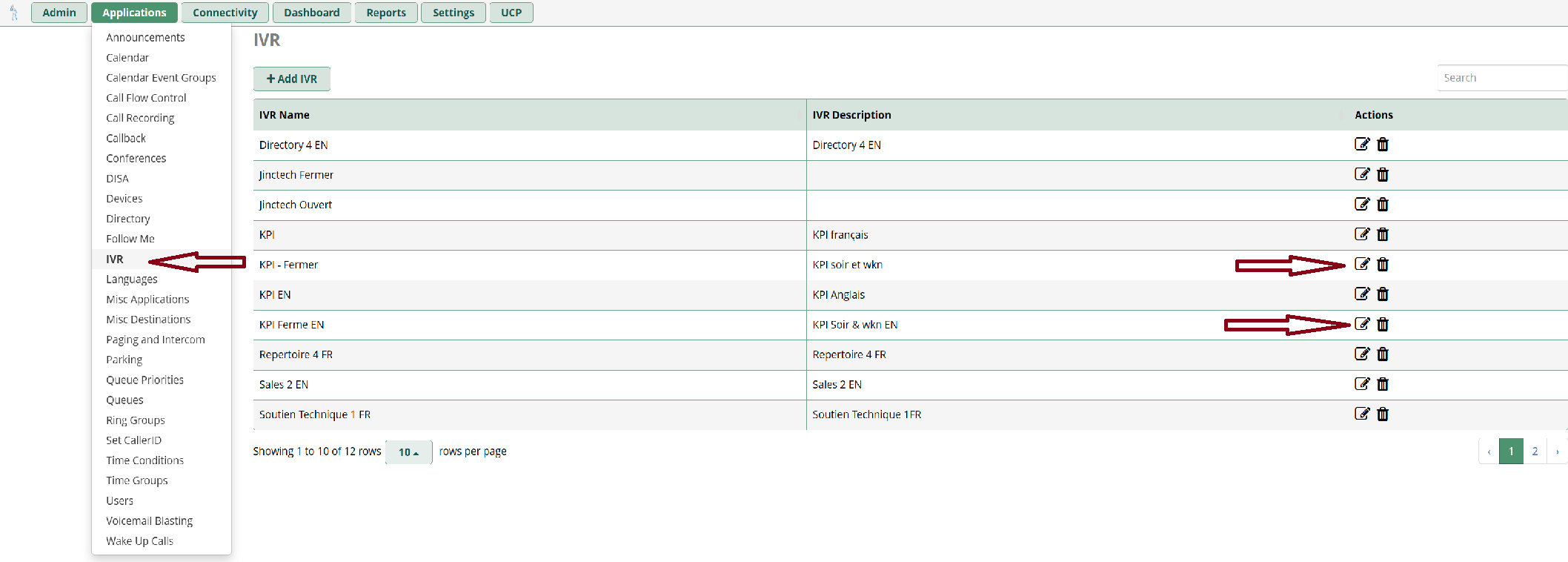Open the Reports menu
The image size is (1568, 562).
(x=386, y=13)
